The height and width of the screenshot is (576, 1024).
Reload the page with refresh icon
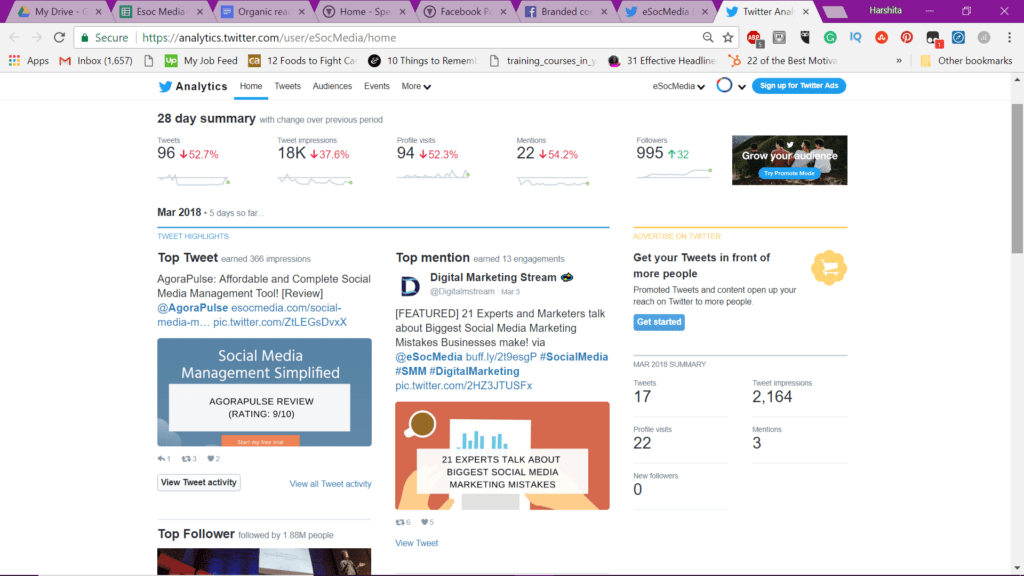click(x=59, y=37)
